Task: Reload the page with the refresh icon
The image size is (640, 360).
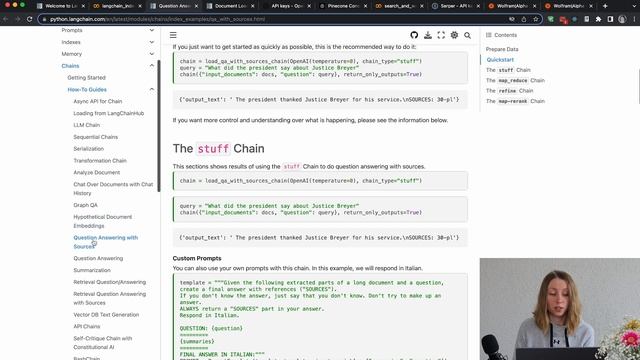Action: 29,19
